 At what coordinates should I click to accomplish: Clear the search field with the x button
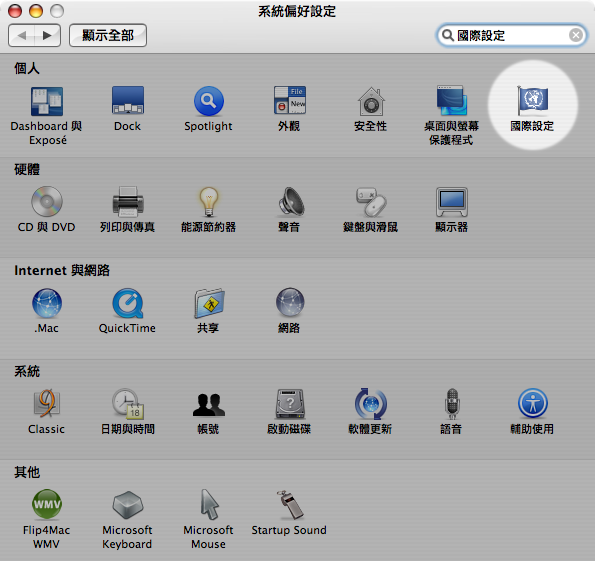[576, 35]
